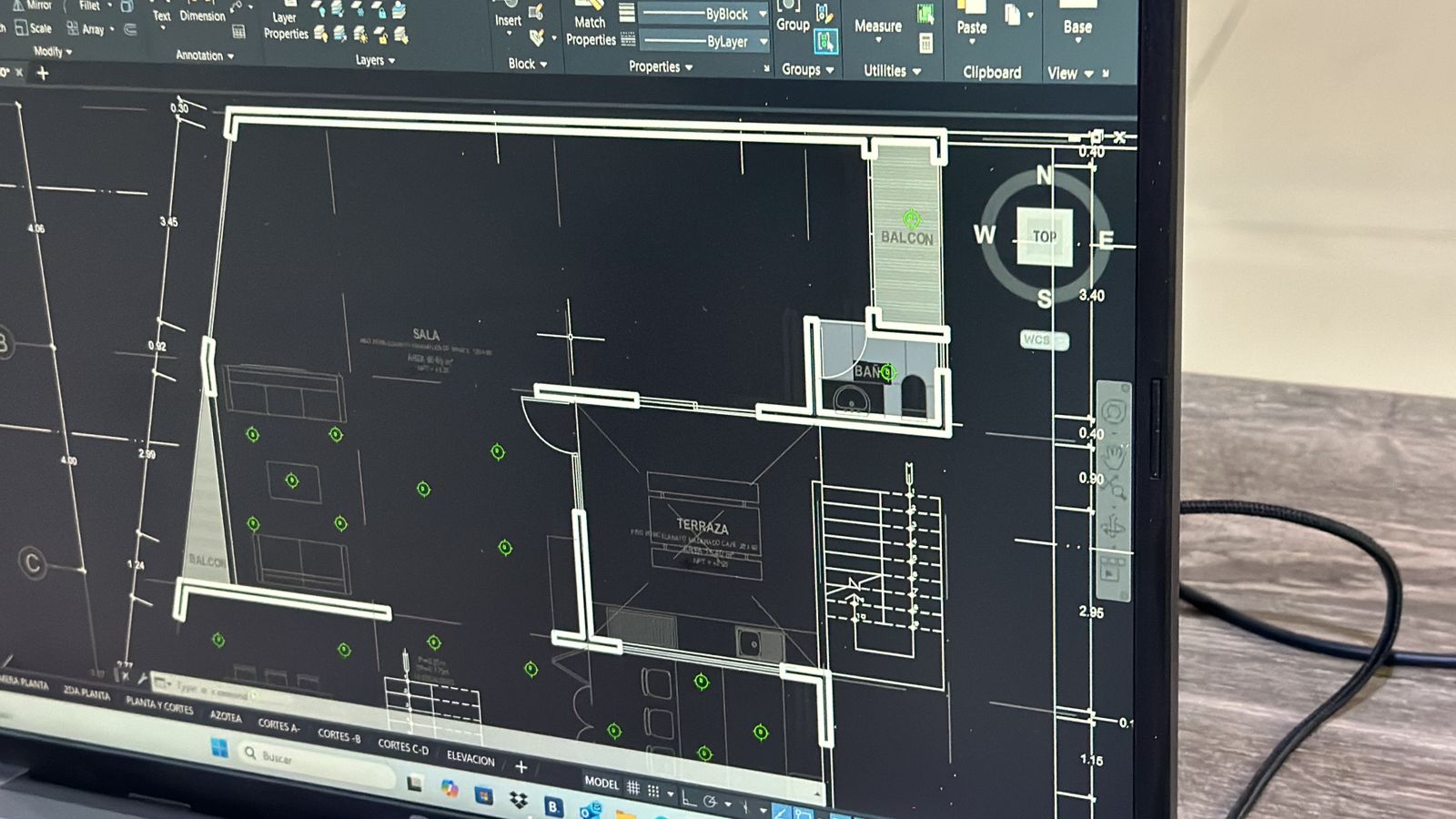Click TOP face on the ViewCube

1044,236
